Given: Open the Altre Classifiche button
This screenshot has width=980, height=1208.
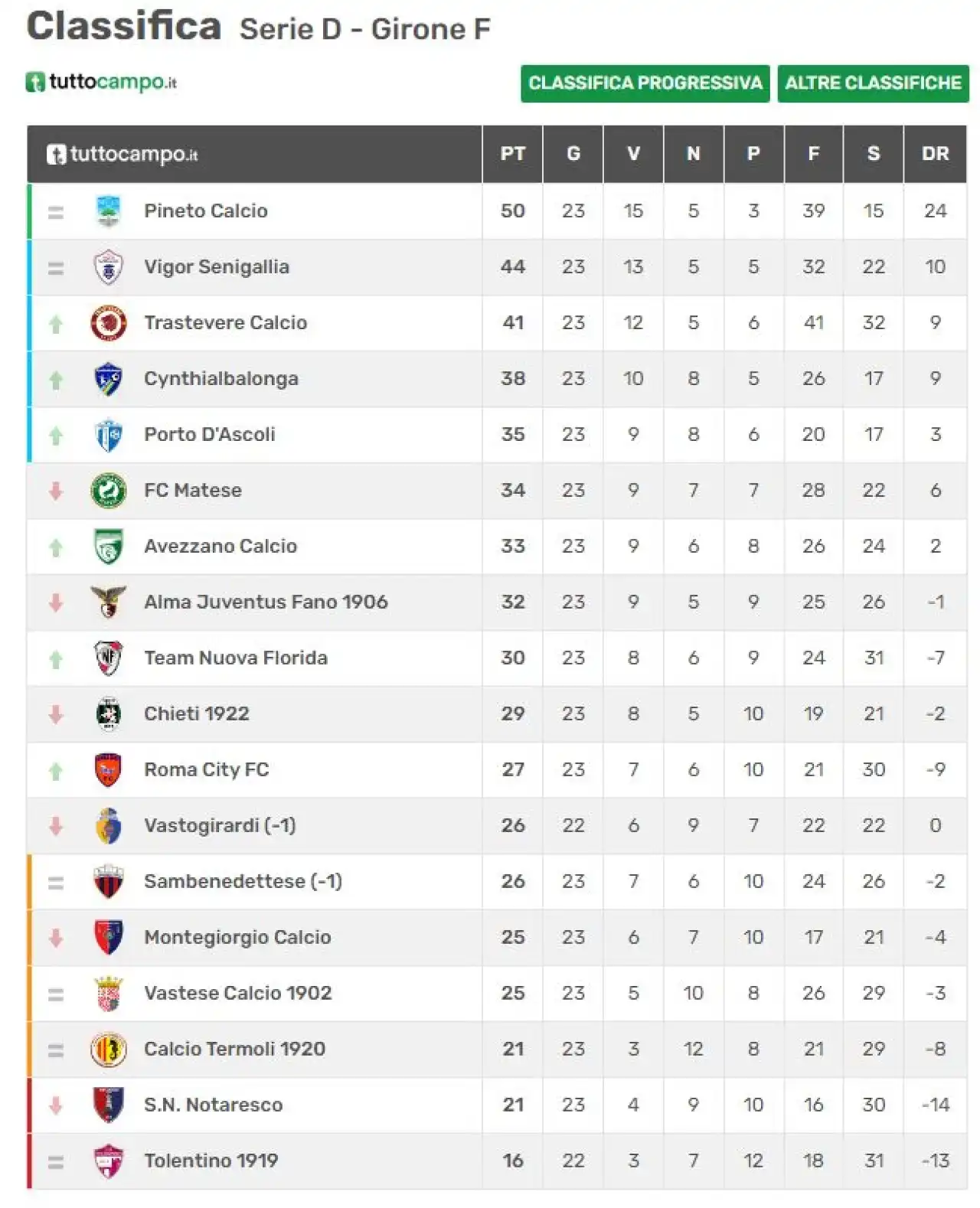Looking at the screenshot, I should coord(873,83).
